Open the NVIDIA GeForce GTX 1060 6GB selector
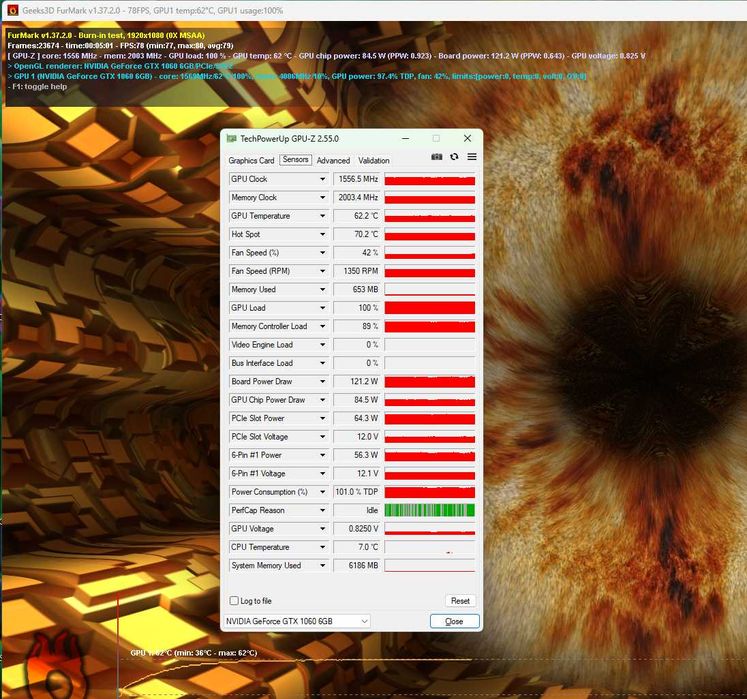 [x=297, y=621]
